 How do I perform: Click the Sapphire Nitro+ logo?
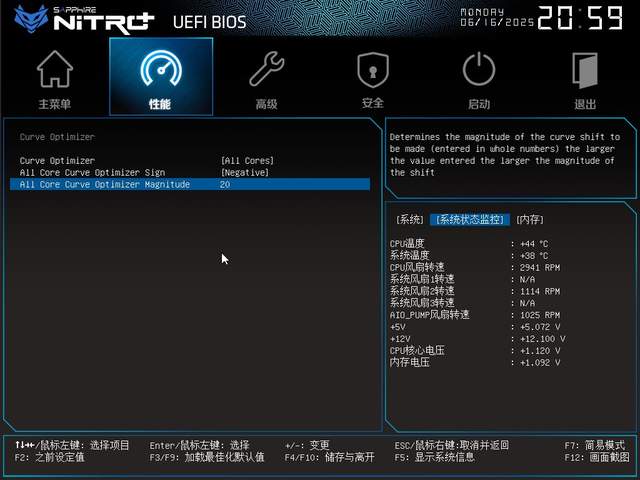(x=84, y=19)
